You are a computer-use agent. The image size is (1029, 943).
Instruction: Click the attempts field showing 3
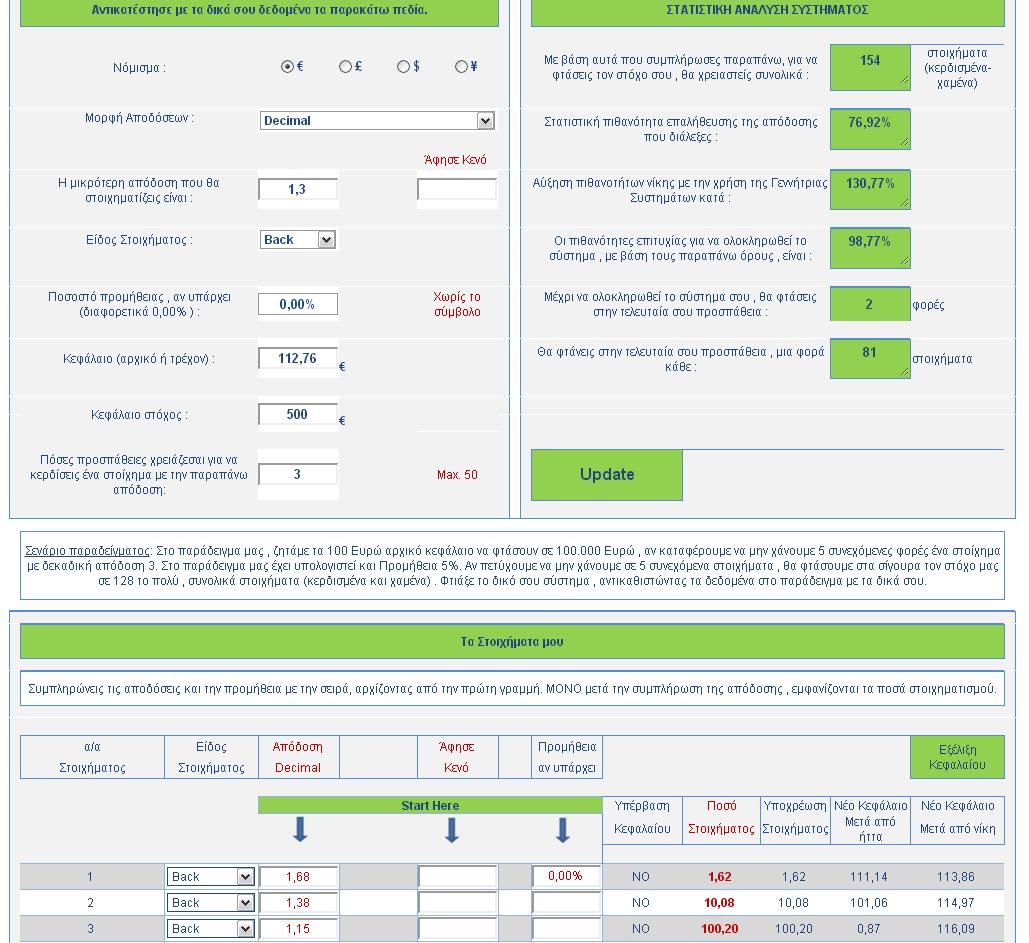point(298,474)
